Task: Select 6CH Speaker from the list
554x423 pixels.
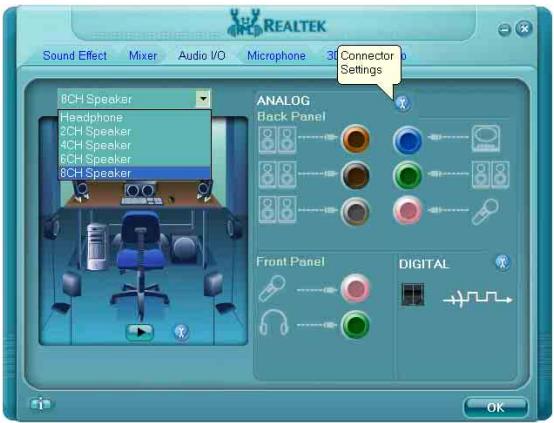Action: click(x=135, y=159)
